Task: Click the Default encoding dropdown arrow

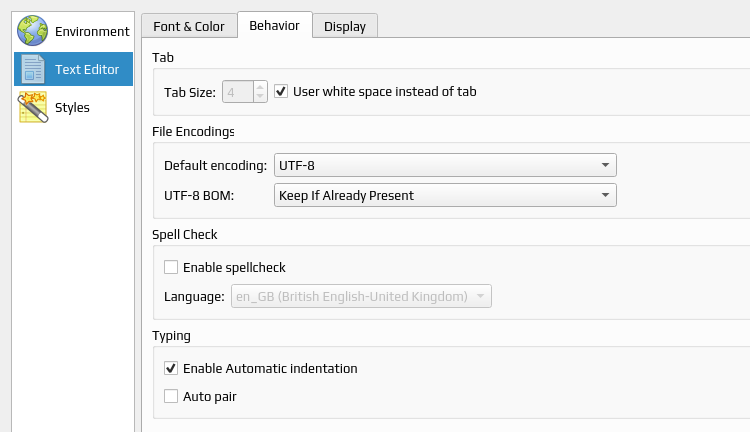Action: click(605, 165)
